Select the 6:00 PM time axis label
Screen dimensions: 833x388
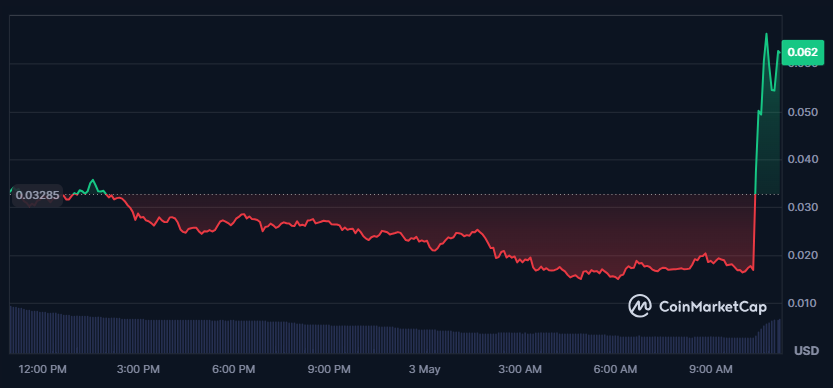tap(232, 369)
